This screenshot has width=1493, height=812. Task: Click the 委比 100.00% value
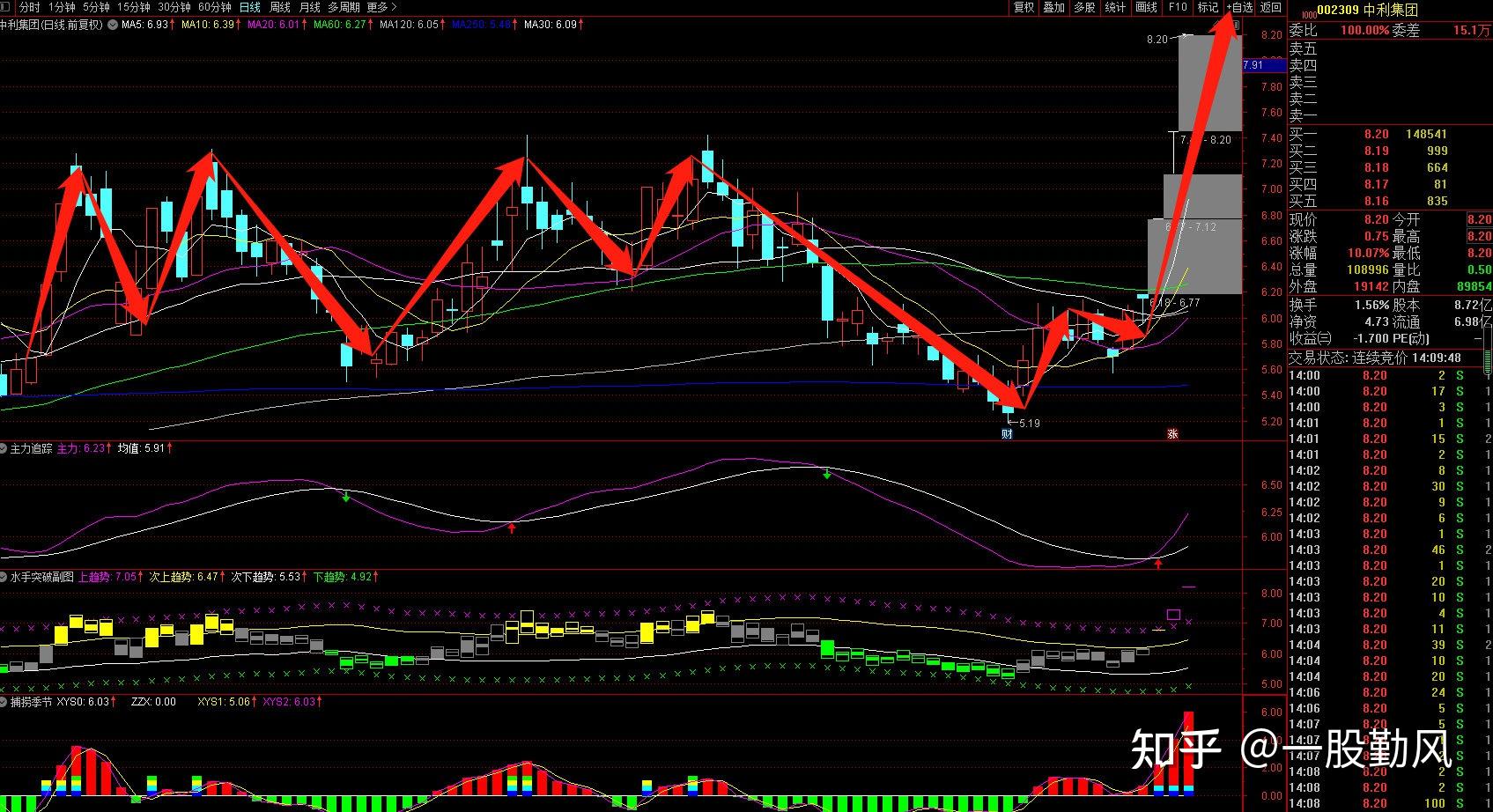(x=1364, y=30)
